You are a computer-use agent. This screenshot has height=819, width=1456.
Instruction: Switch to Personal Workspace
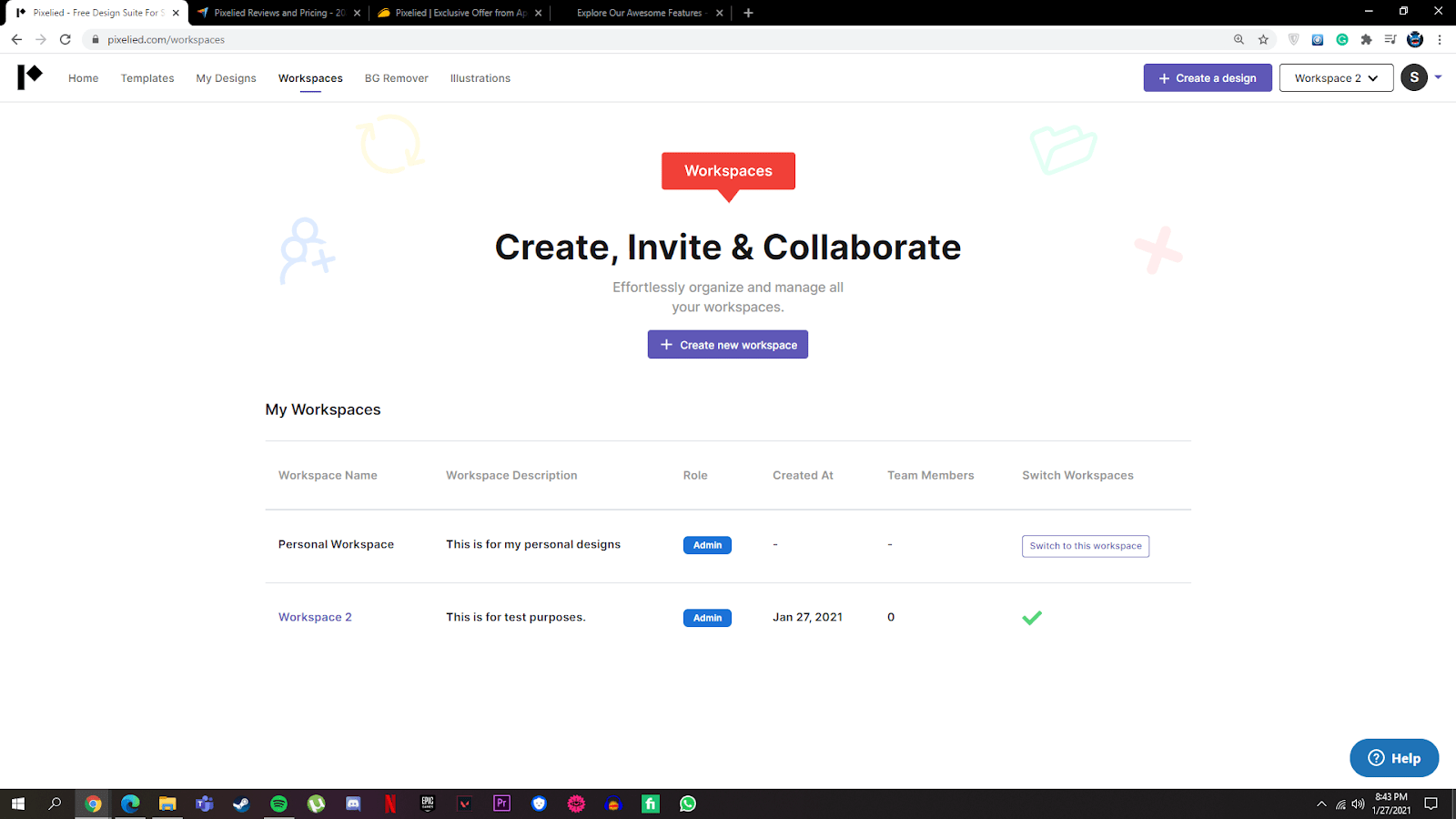pos(1085,546)
